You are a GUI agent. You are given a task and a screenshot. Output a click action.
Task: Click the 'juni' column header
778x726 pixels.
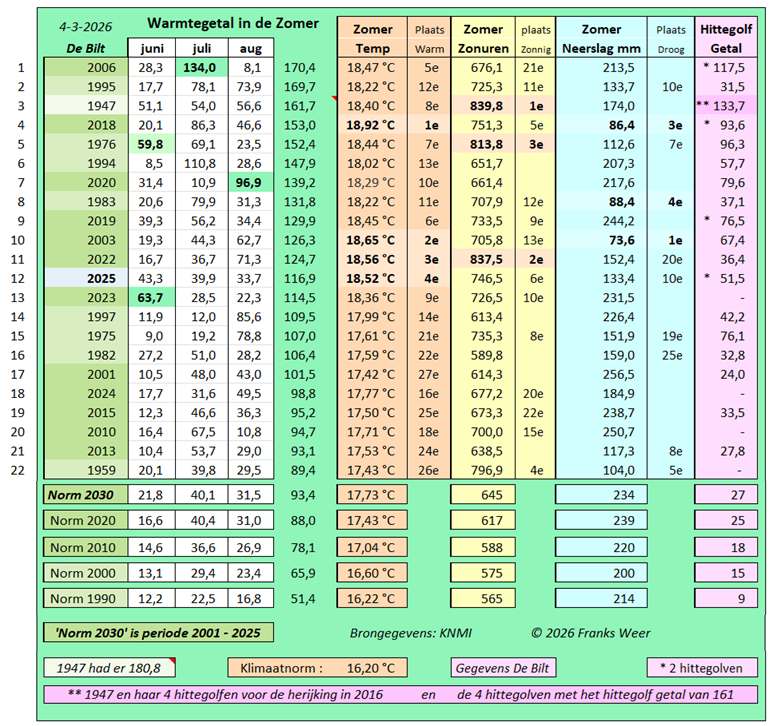pos(152,48)
